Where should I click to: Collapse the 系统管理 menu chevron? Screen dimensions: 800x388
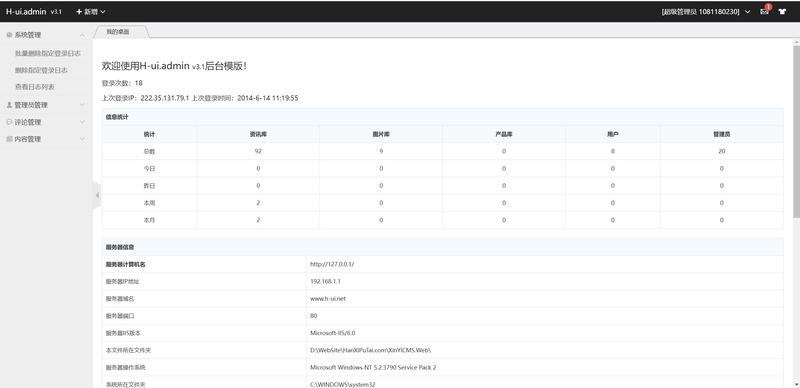point(82,35)
